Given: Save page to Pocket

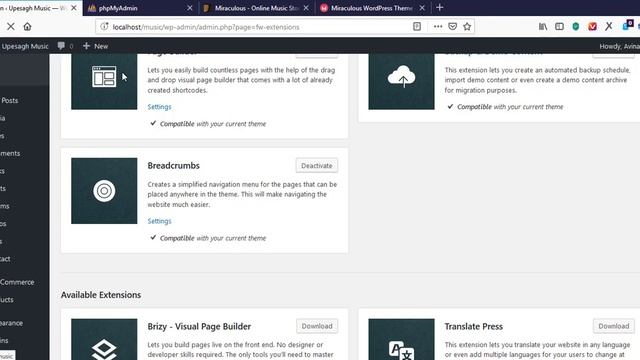Looking at the screenshot, I should (453, 27).
